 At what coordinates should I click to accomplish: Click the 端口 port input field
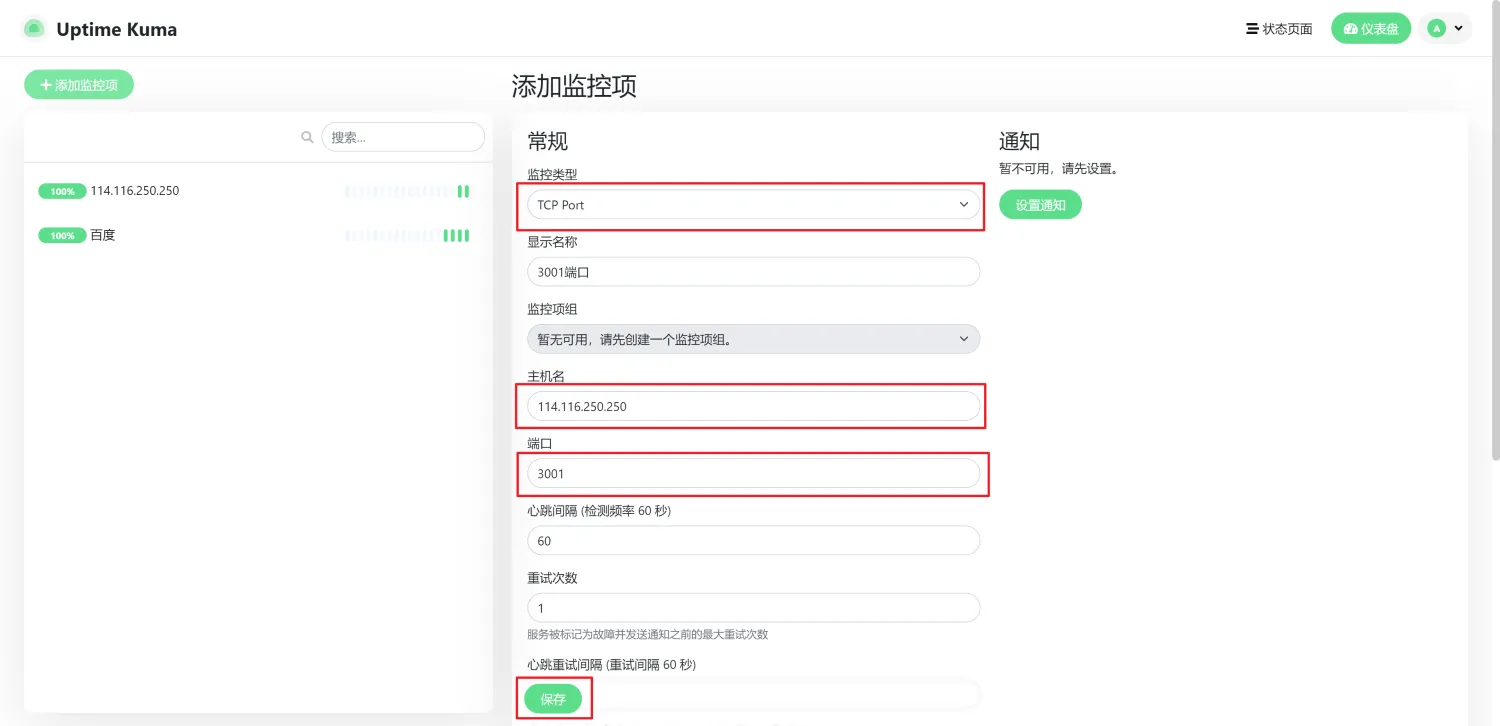tap(753, 474)
